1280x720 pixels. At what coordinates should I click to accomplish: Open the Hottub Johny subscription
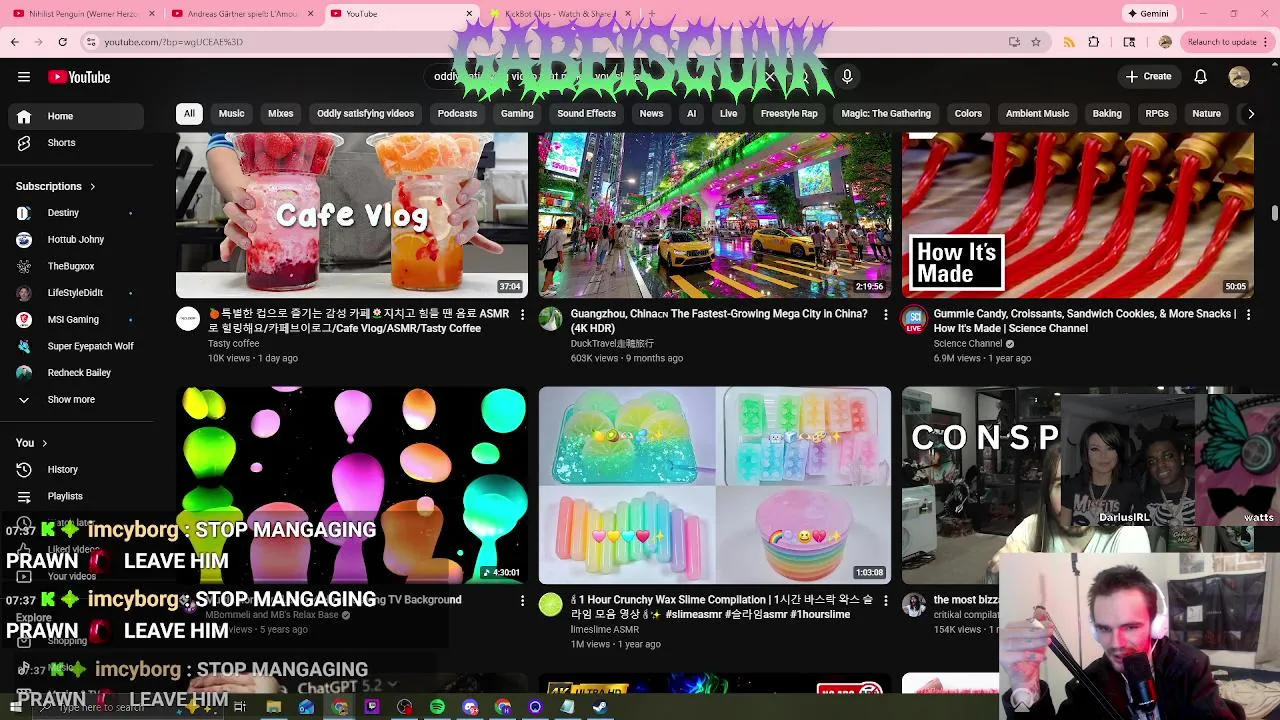76,240
